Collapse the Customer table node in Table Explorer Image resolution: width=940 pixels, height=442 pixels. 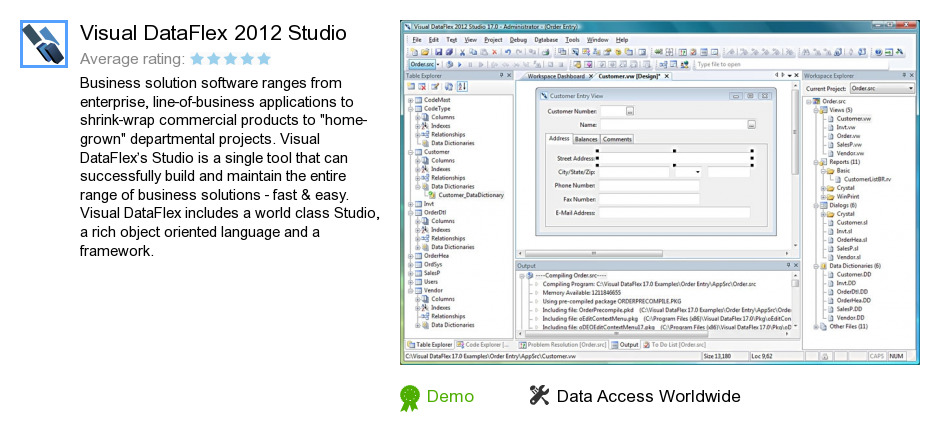411,152
